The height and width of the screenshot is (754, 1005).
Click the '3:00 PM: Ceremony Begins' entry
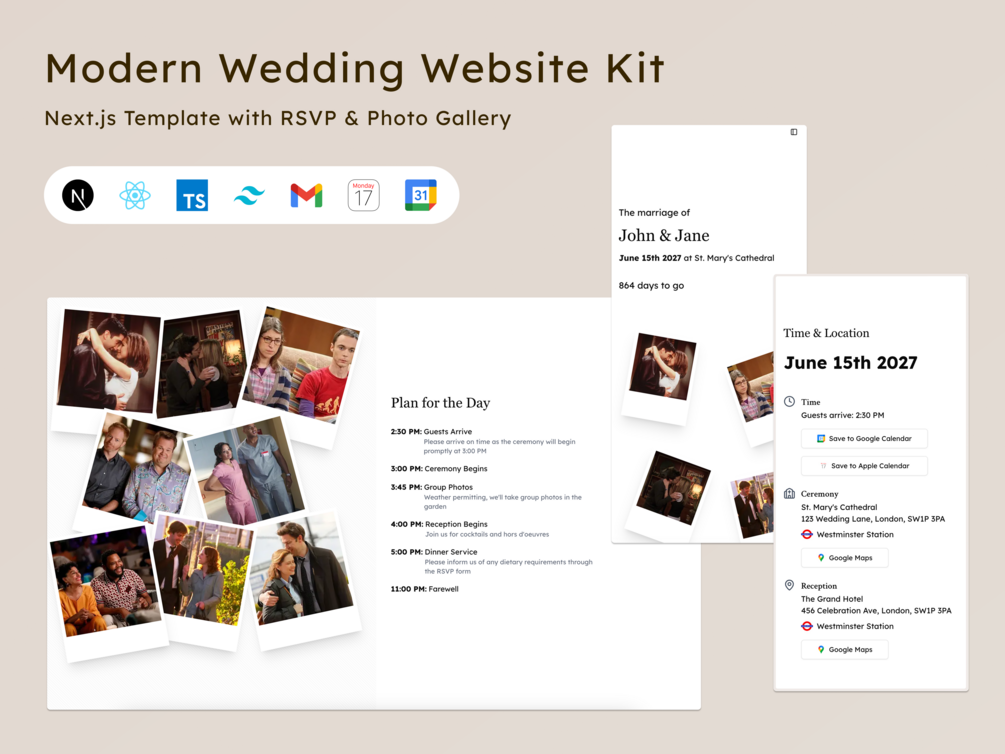tap(439, 469)
